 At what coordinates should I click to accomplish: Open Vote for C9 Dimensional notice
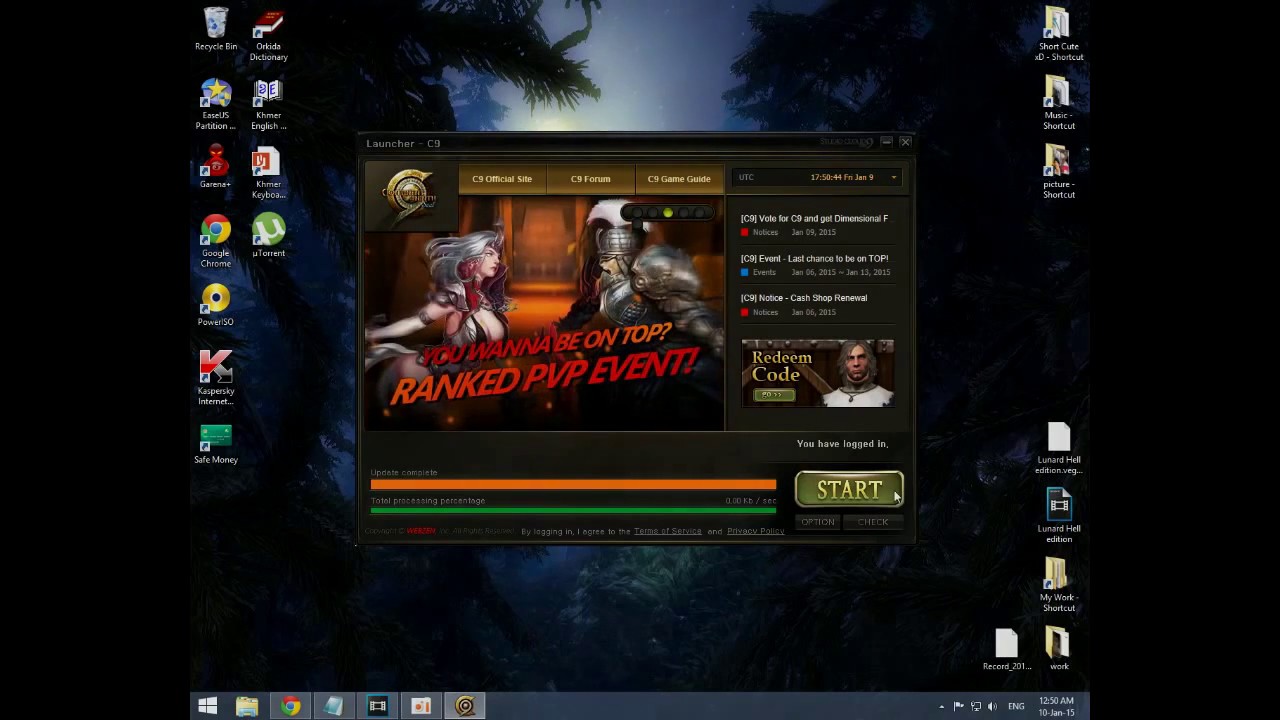(814, 218)
